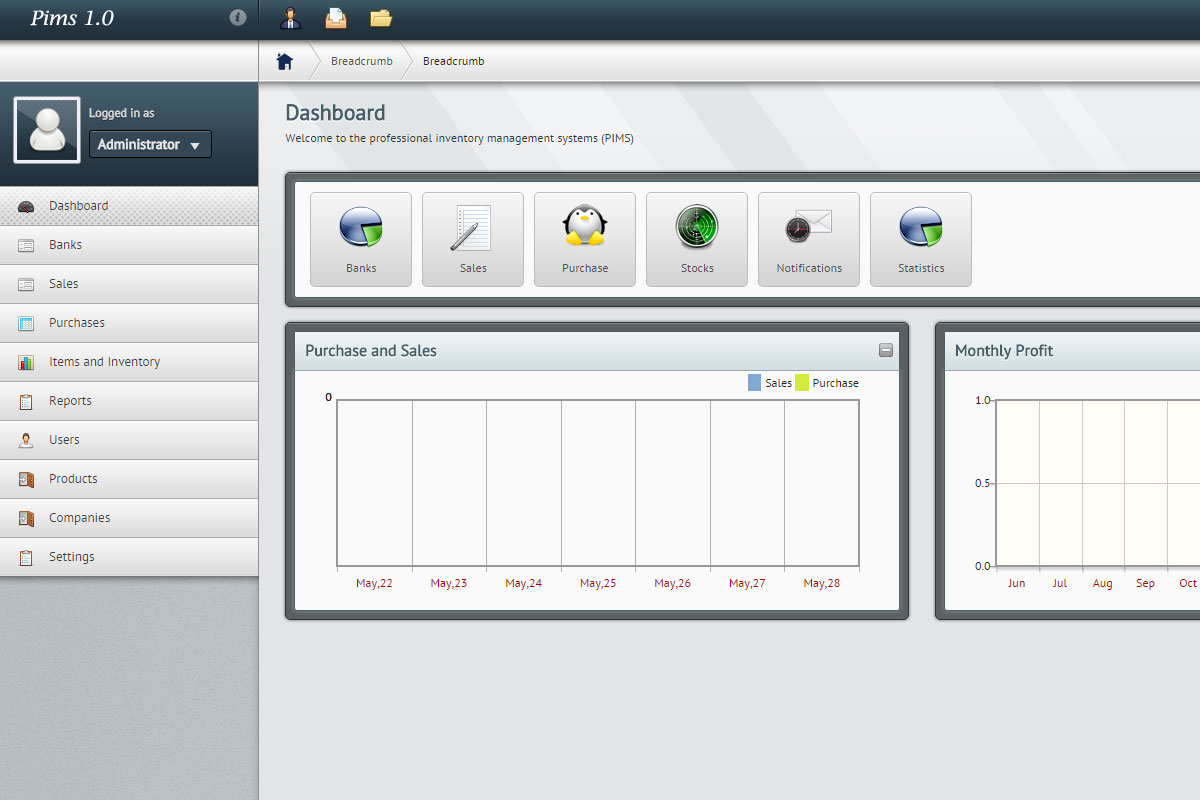Click the info icon next to Pims 1.0
The image size is (1200, 800).
(238, 18)
